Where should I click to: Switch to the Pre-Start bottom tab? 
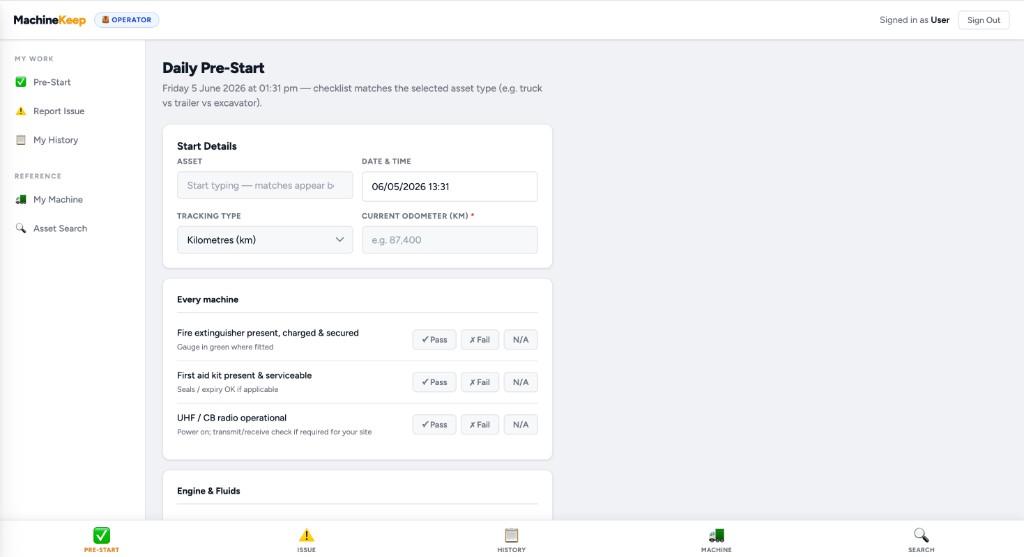click(101, 539)
